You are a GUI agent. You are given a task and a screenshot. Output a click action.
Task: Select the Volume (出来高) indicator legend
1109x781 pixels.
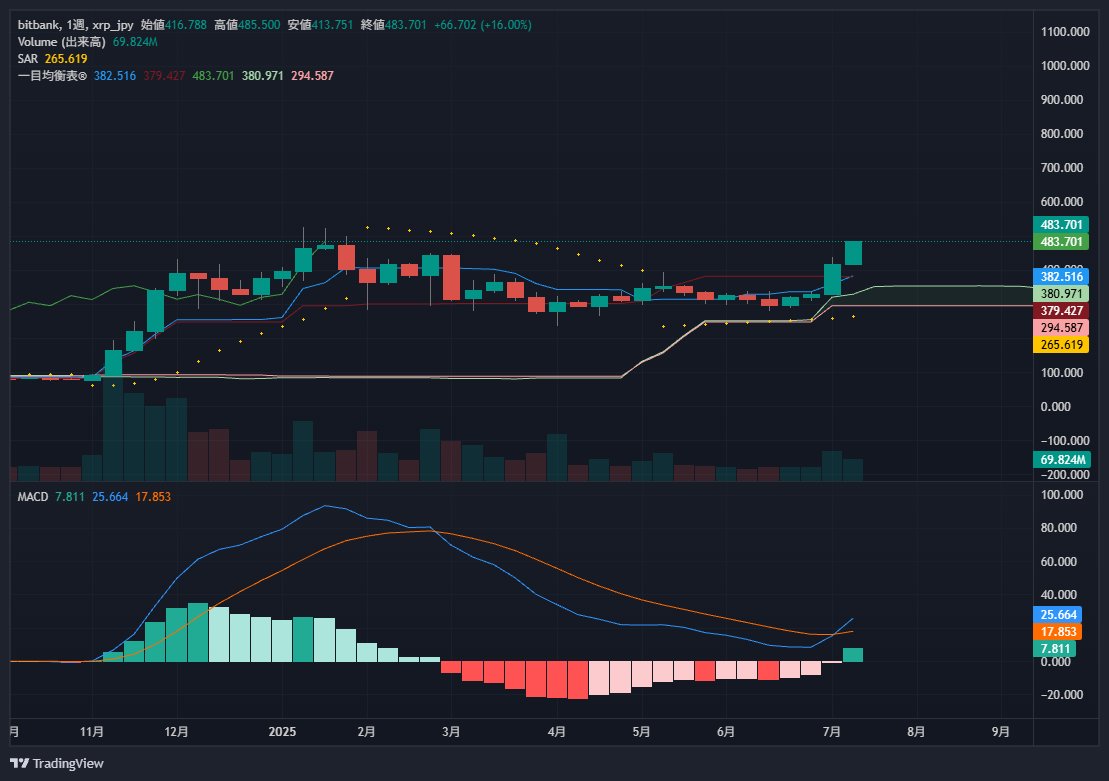click(x=62, y=42)
